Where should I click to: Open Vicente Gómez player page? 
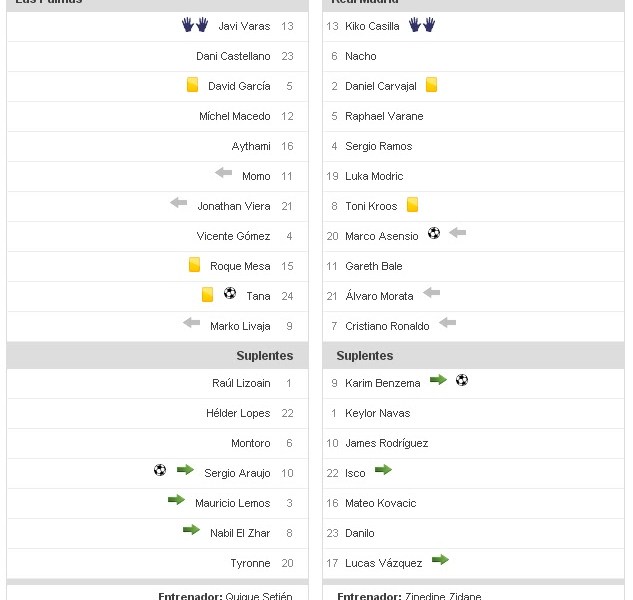click(233, 236)
